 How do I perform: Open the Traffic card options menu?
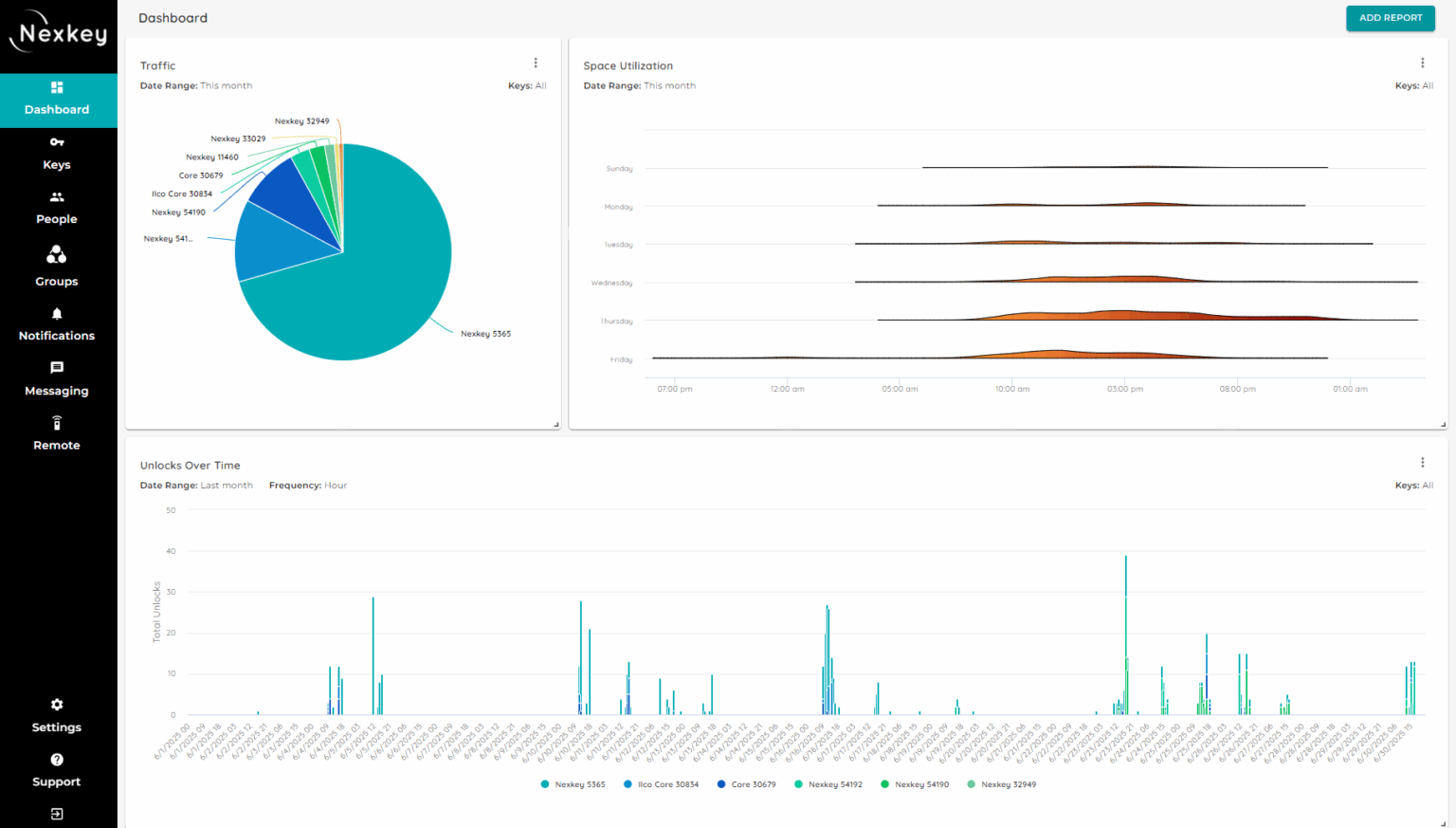point(536,63)
